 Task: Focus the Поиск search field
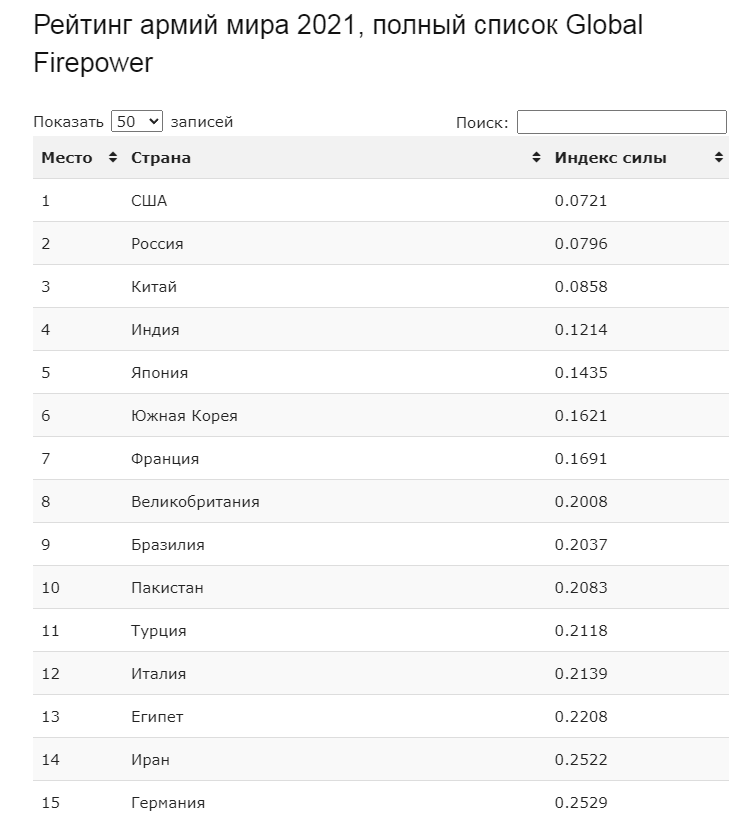coord(621,122)
